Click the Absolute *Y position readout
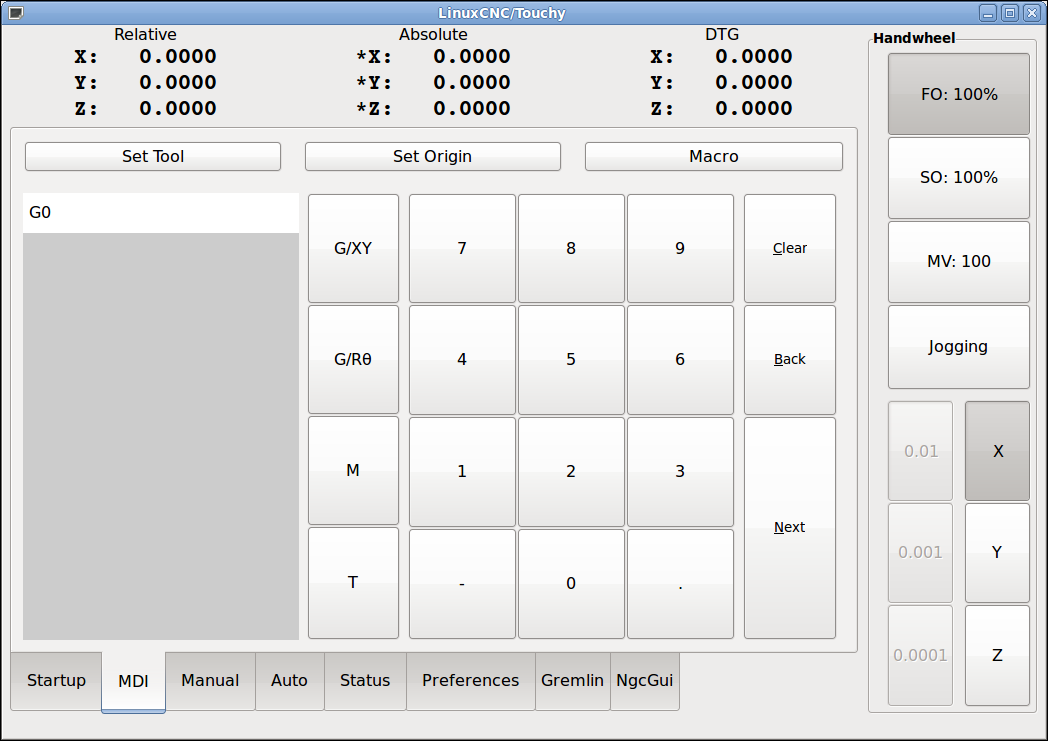The height and width of the screenshot is (741, 1048). point(433,83)
